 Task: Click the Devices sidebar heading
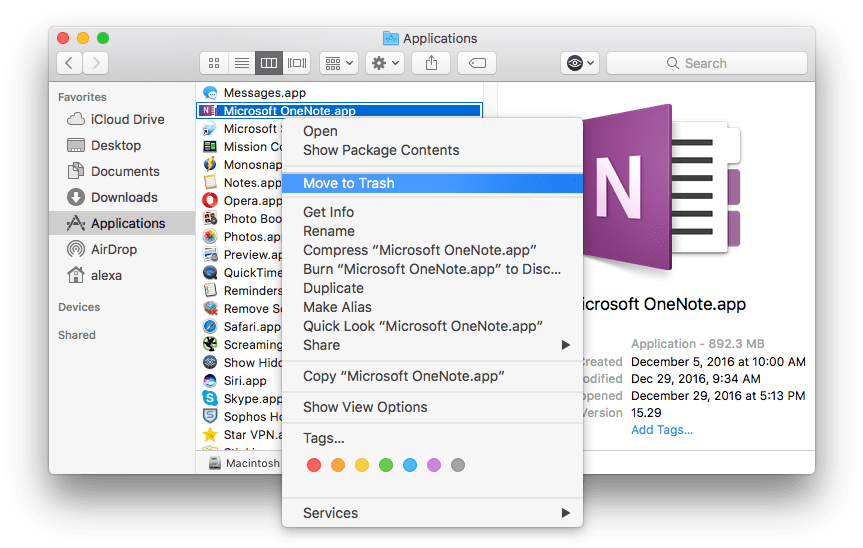(79, 307)
